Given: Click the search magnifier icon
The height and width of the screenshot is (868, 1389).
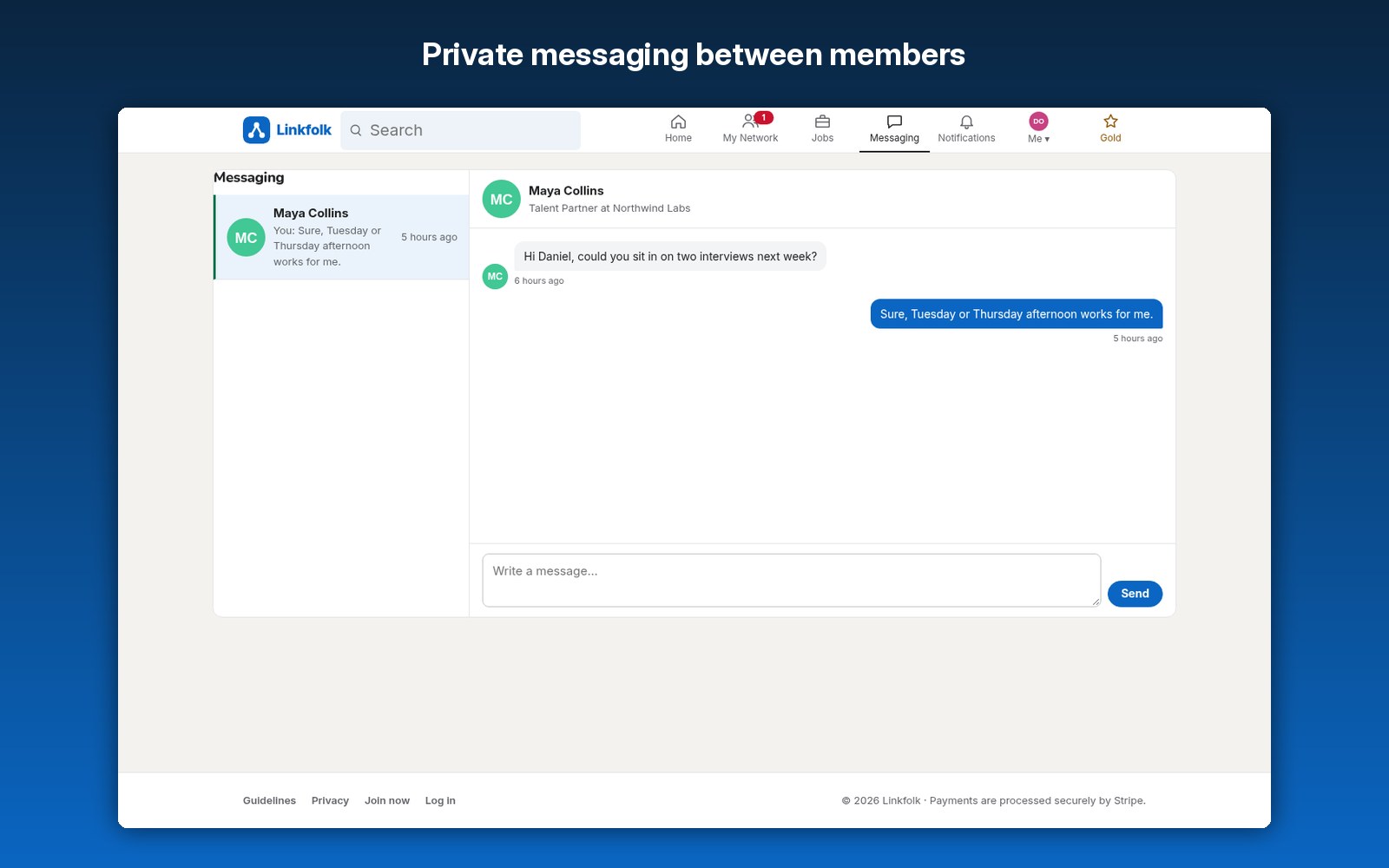Looking at the screenshot, I should pyautogui.click(x=356, y=130).
